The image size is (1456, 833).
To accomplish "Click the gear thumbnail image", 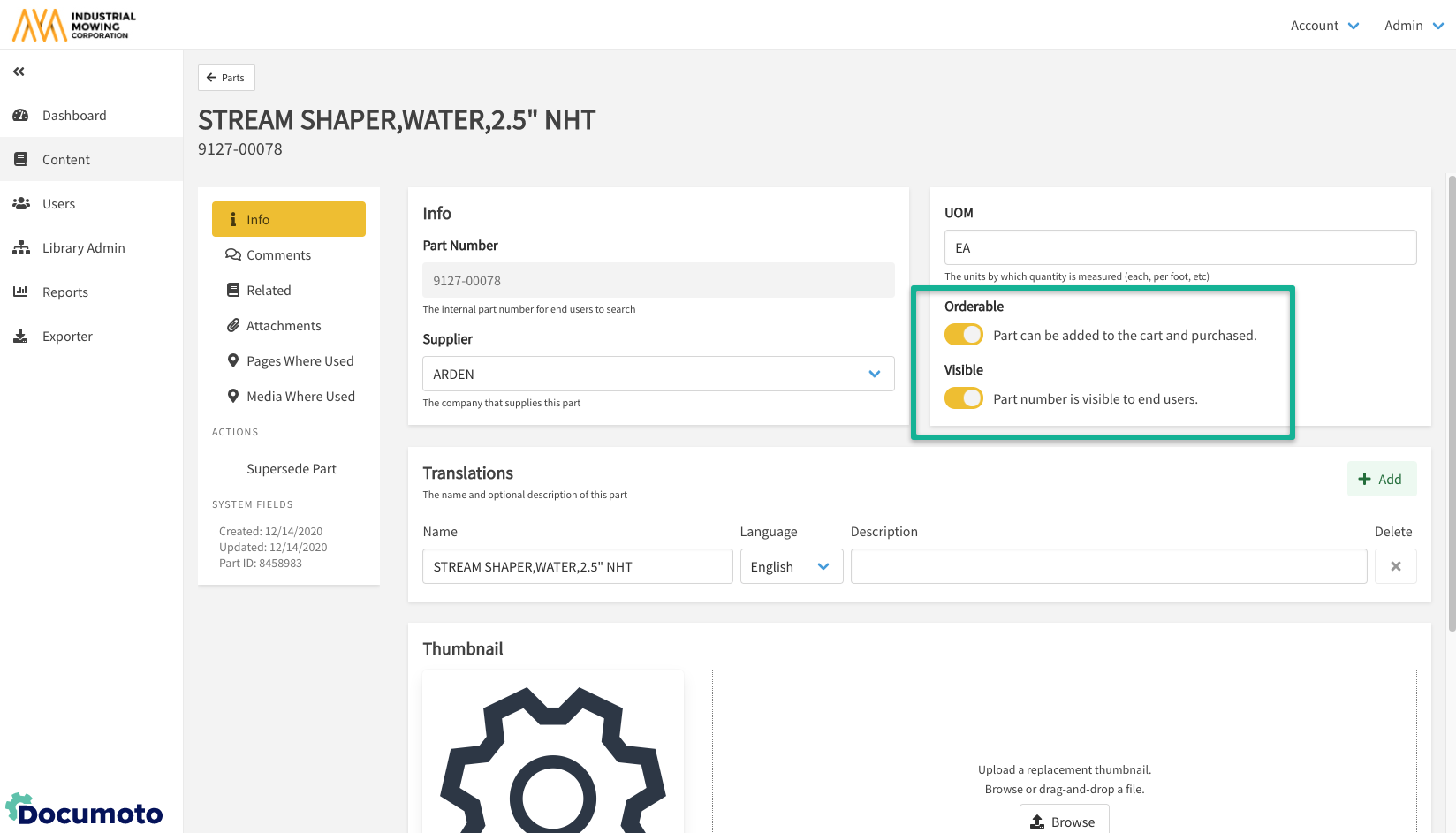I will 552,755.
